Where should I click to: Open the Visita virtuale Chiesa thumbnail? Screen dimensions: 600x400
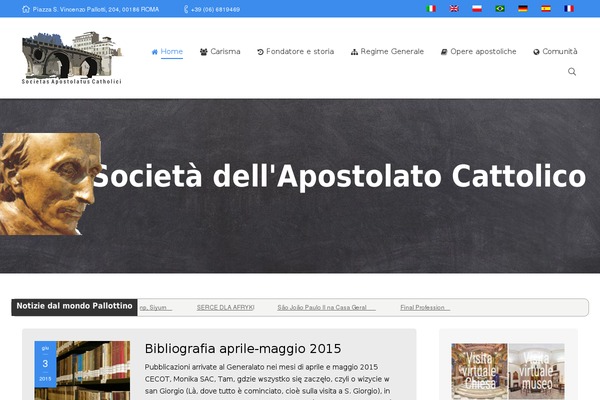pos(479,371)
